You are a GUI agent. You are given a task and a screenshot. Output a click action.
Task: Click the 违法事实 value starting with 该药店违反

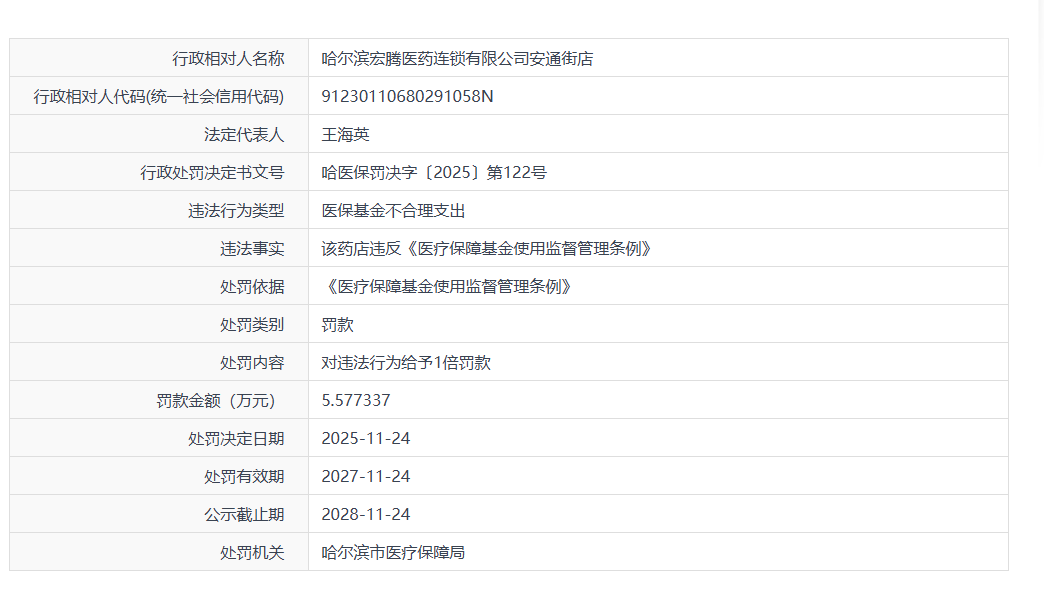[486, 249]
